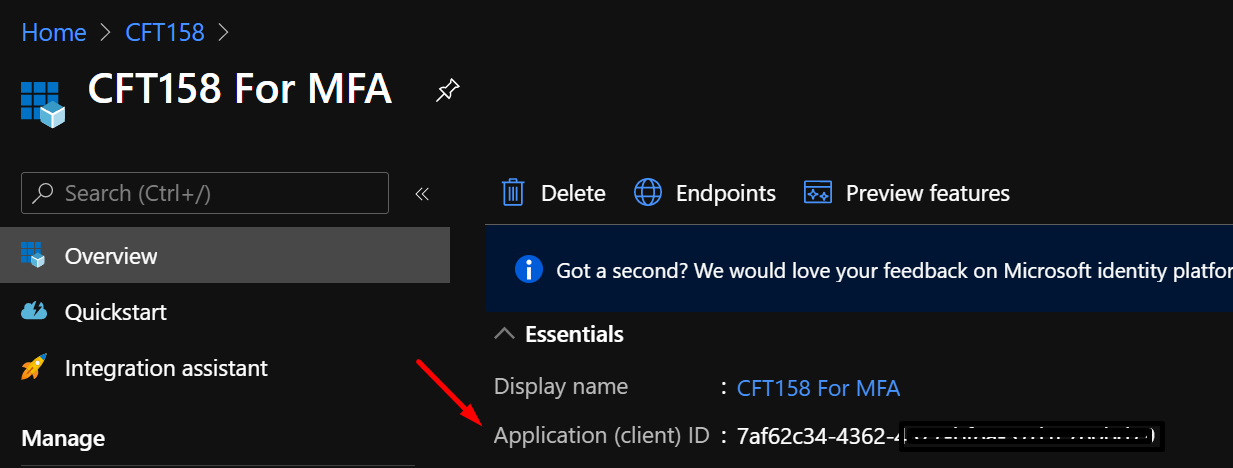The height and width of the screenshot is (468, 1233).
Task: Click the Quickstart cloud icon
Action: click(34, 312)
